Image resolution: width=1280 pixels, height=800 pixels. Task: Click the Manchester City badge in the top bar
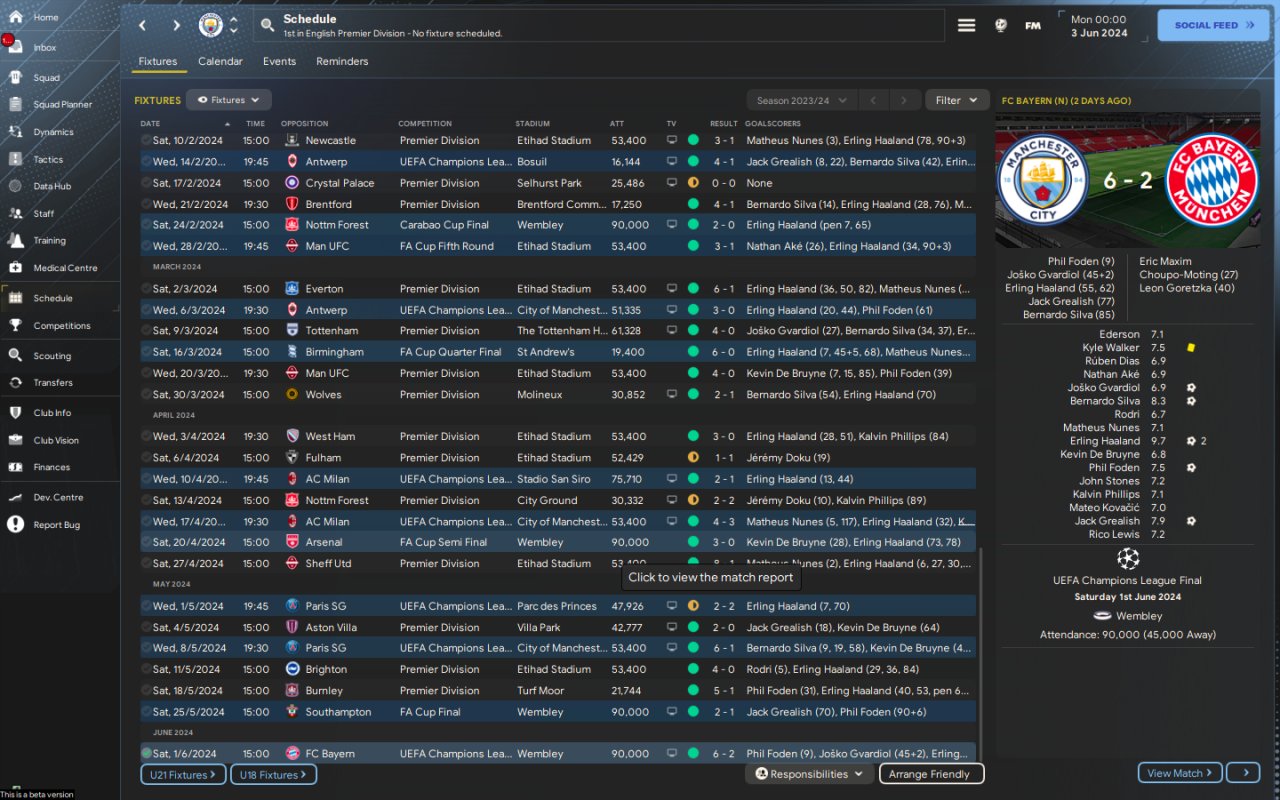[211, 25]
